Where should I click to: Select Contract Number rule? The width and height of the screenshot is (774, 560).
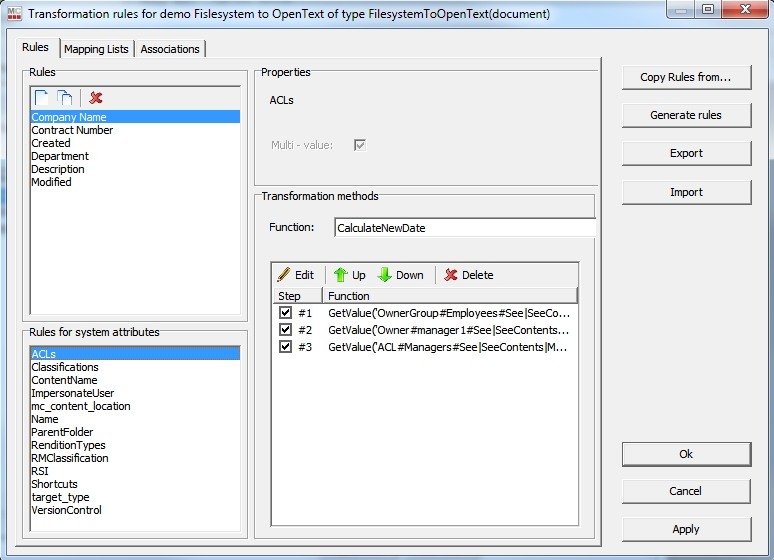click(72, 130)
